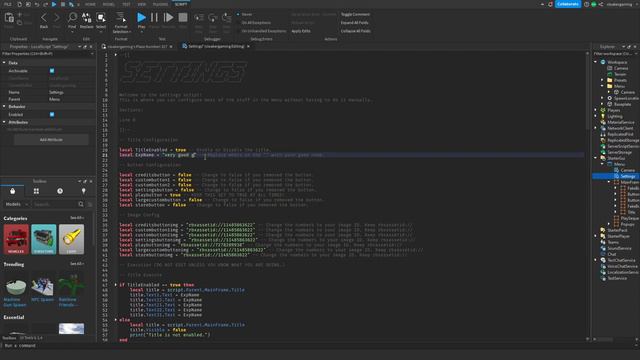The height and width of the screenshot is (360, 640).
Task: Click the Toolbox search magnifier icon
Action: pyautogui.click(x=81, y=204)
